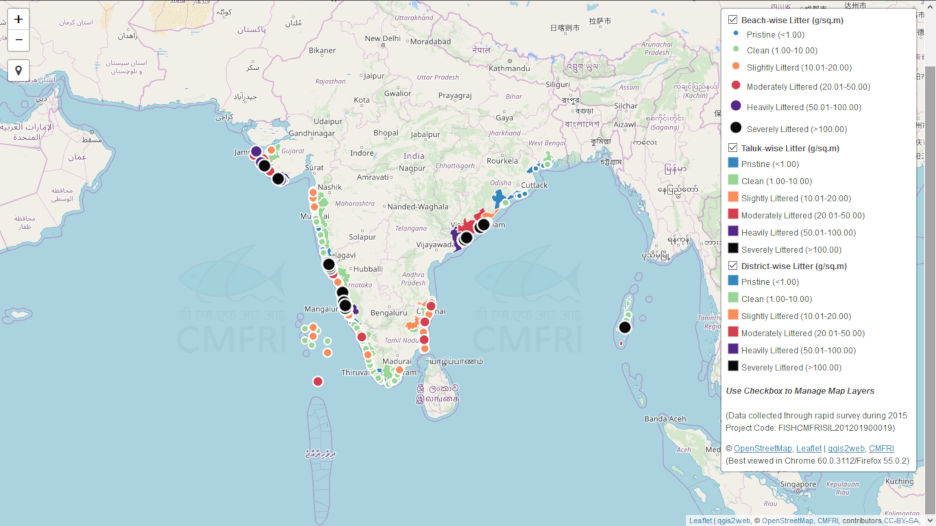Click the 'Project Code' text line
The height and width of the screenshot is (526, 936).
tap(810, 428)
